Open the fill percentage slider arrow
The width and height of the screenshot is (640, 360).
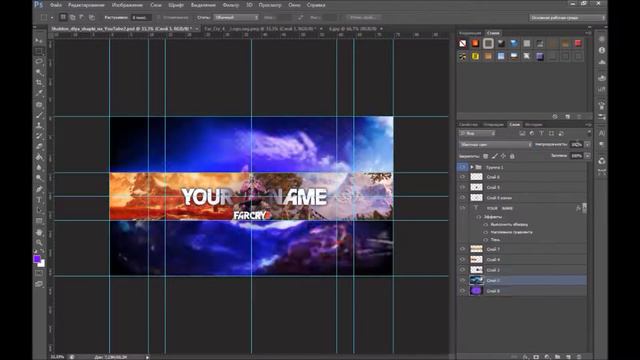tap(587, 156)
